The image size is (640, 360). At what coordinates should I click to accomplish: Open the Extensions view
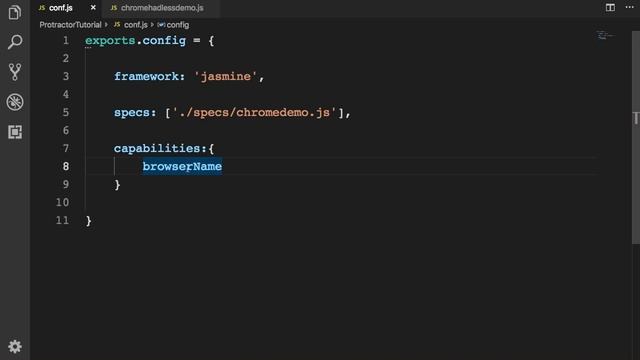(x=15, y=132)
